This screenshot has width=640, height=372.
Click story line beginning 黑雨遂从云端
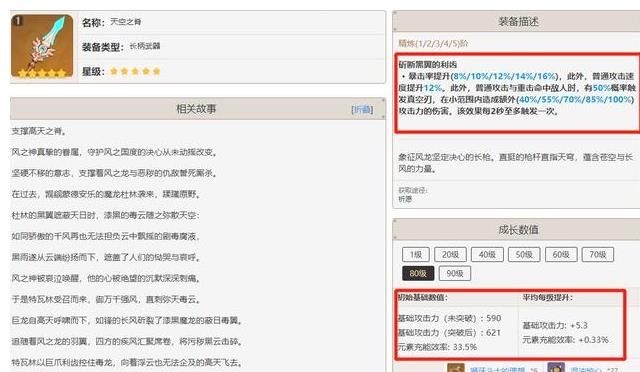(x=106, y=257)
